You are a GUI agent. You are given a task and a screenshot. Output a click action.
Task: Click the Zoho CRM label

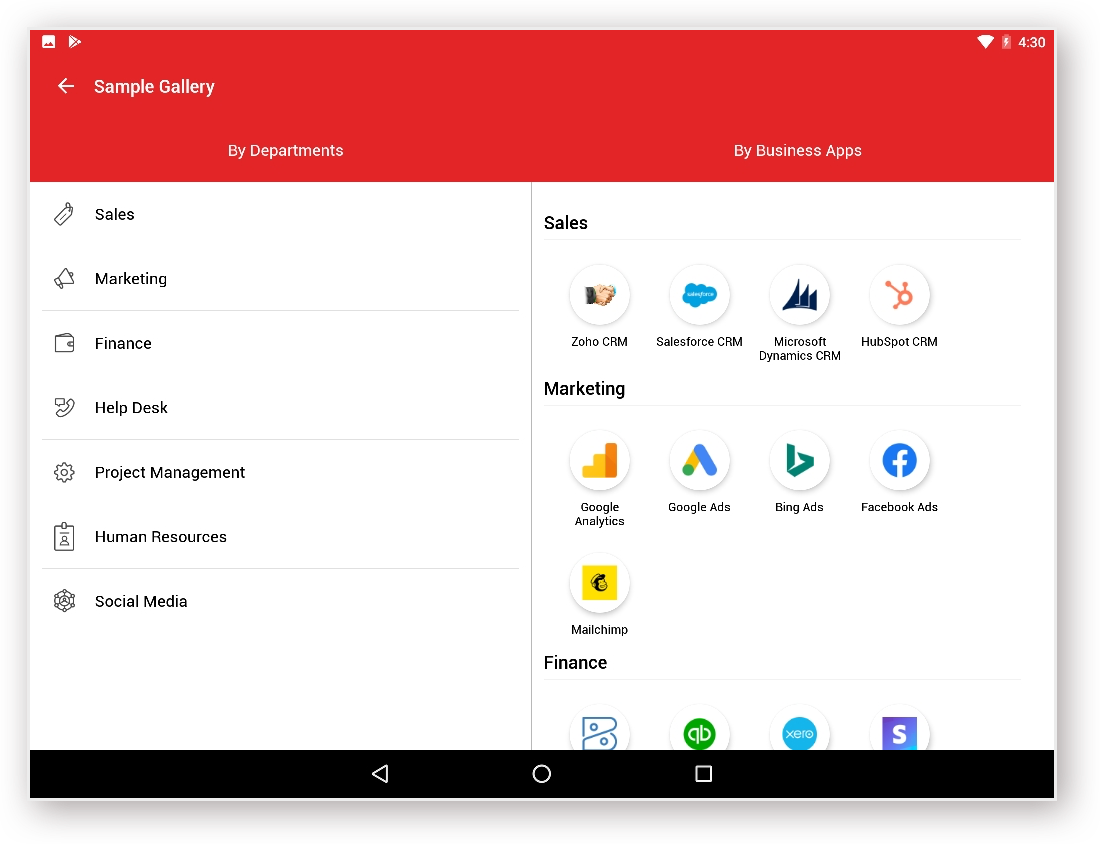click(x=599, y=342)
